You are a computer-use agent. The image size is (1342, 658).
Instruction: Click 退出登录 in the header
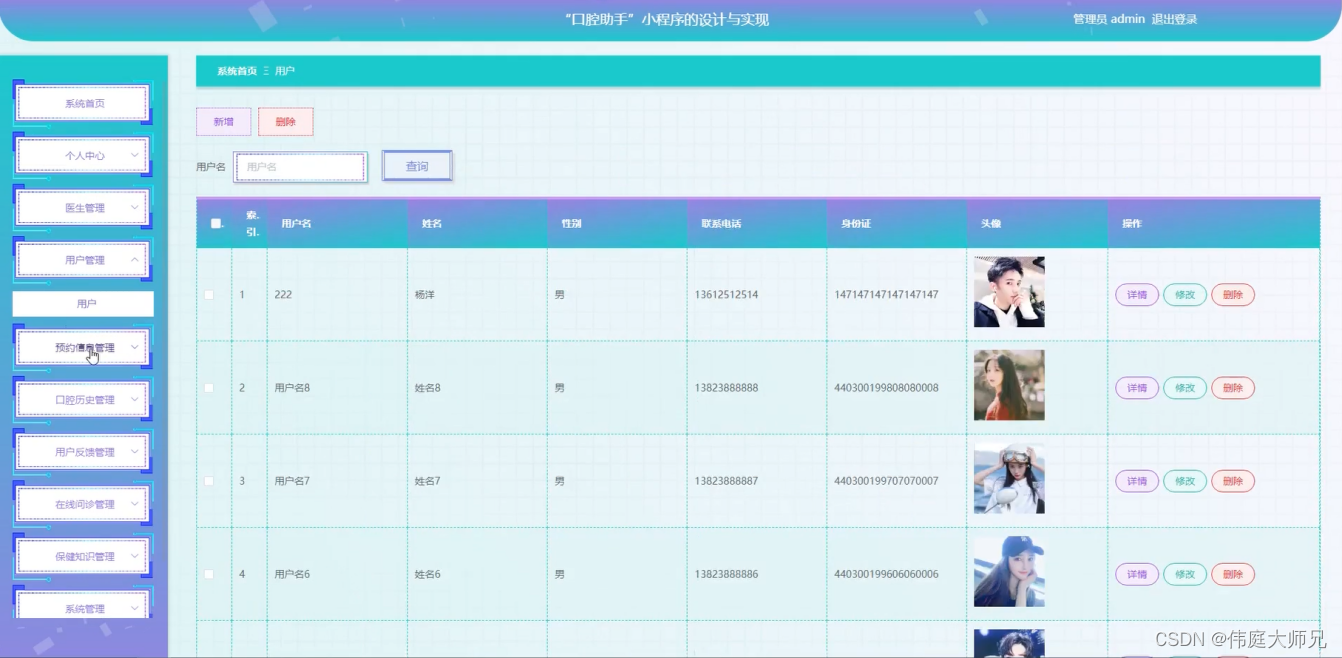[x=1174, y=19]
